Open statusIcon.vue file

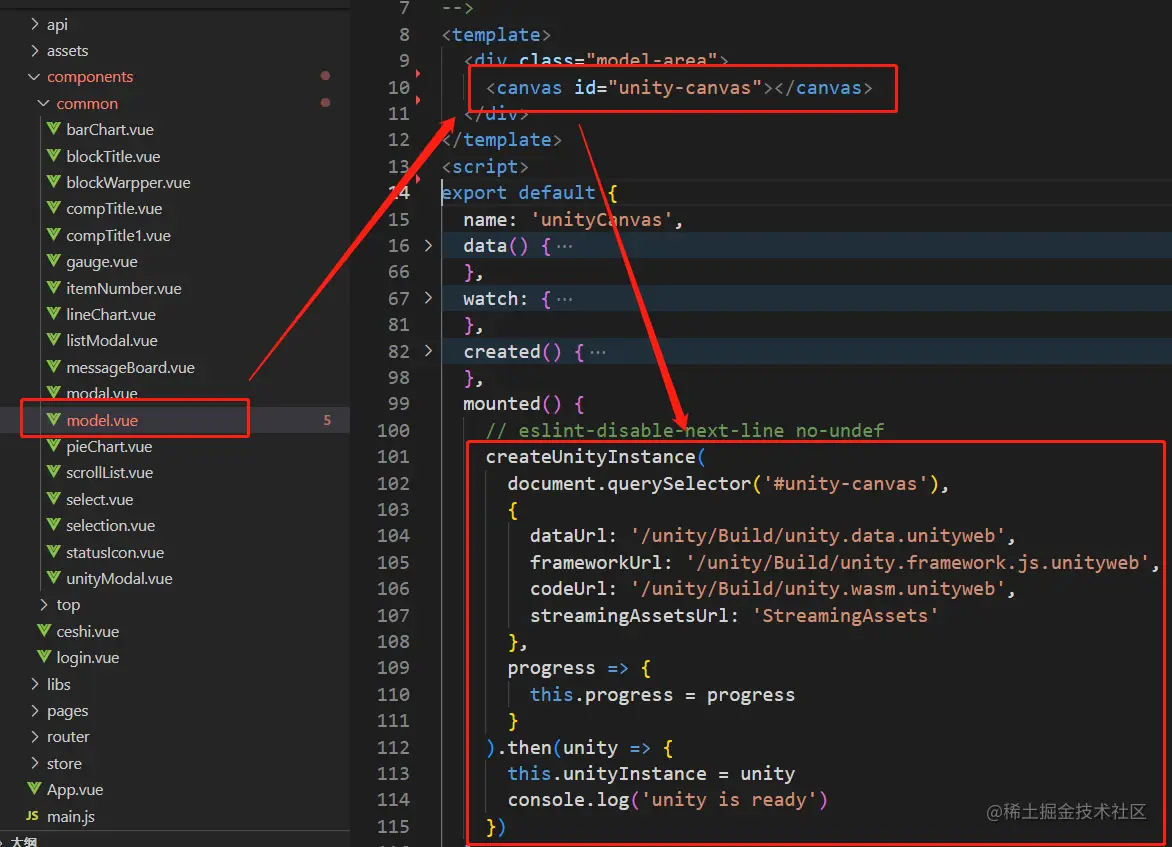tap(114, 552)
